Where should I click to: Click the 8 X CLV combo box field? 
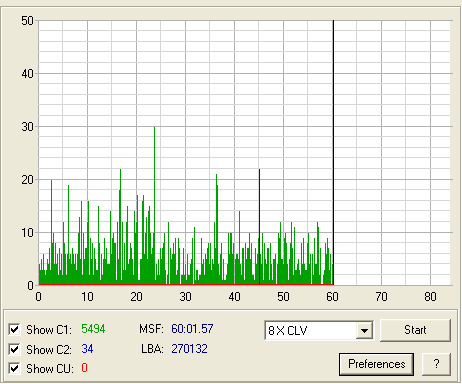pos(319,331)
